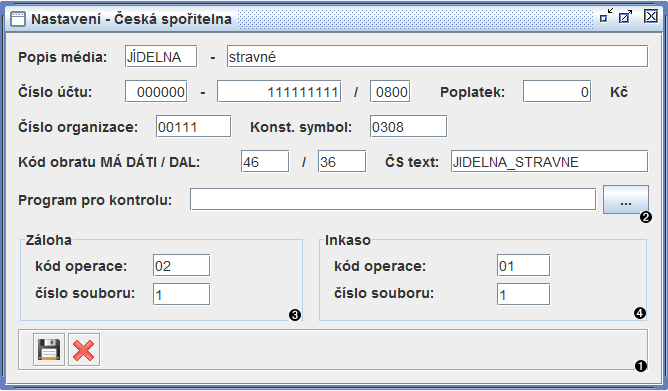
Task: Click the Číslo účtu label
Action: (x=55, y=92)
